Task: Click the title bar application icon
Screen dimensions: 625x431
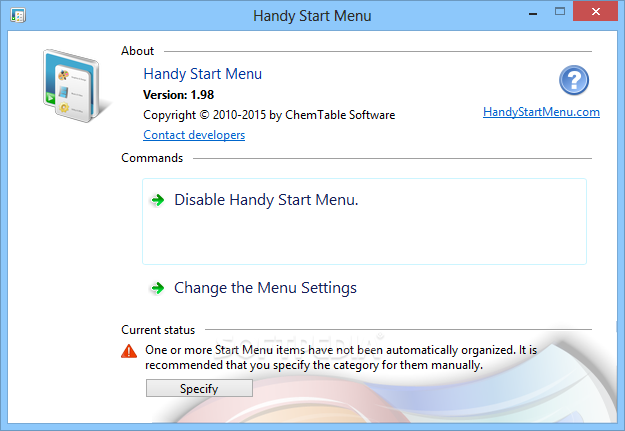Action: point(18,16)
